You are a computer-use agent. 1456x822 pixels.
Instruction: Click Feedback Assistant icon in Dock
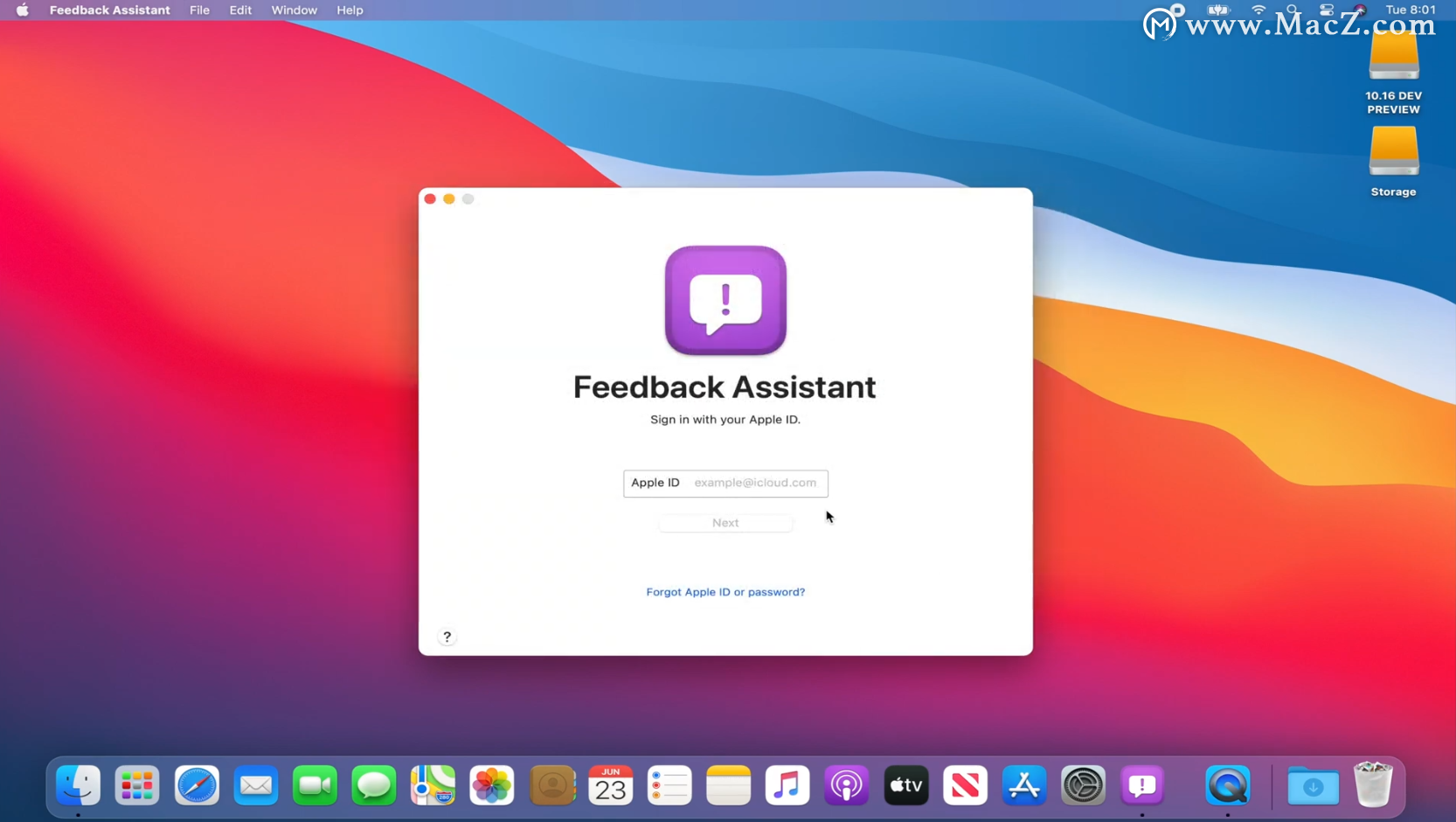click(1142, 785)
